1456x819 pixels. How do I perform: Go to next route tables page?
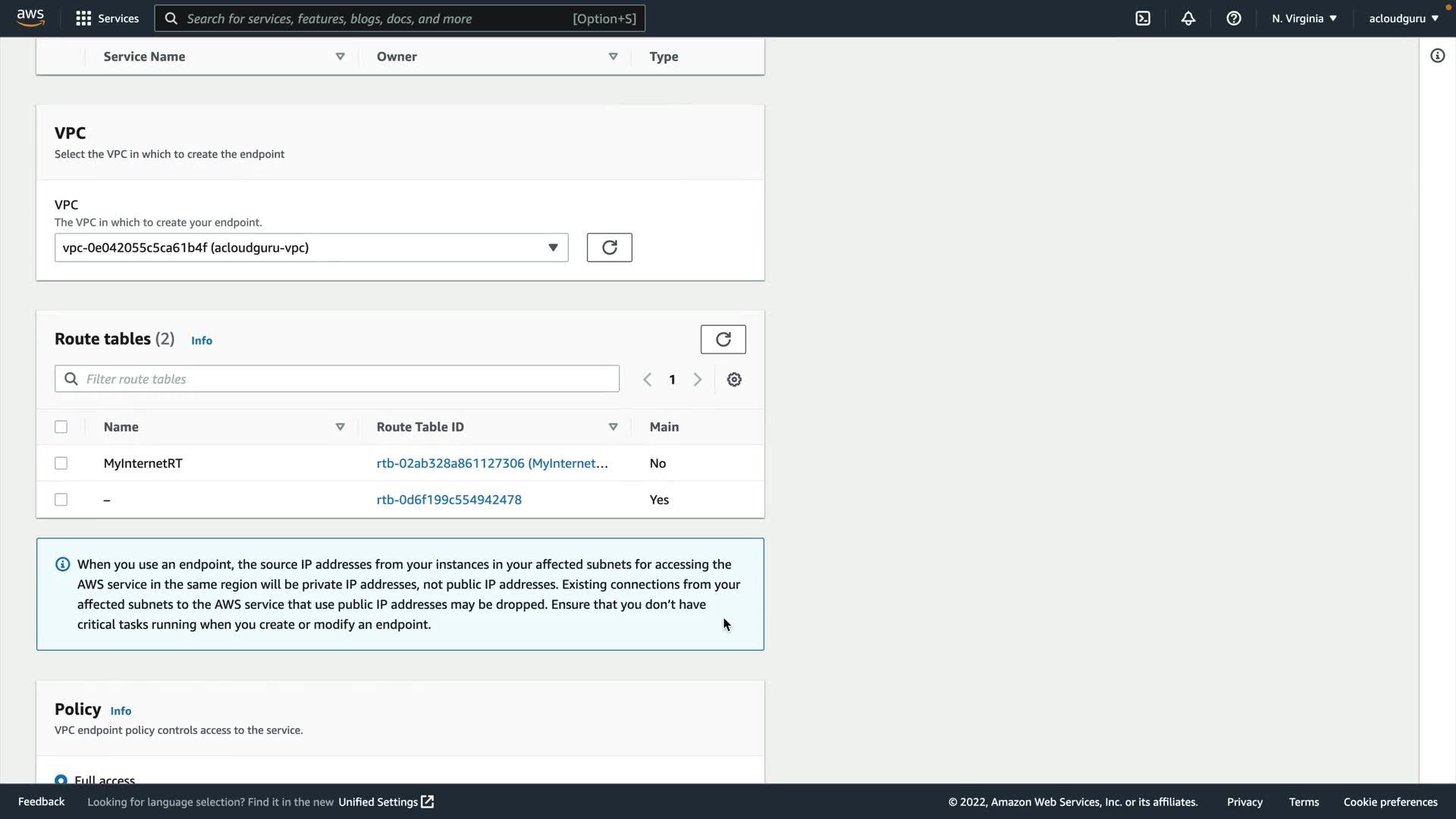click(x=698, y=379)
